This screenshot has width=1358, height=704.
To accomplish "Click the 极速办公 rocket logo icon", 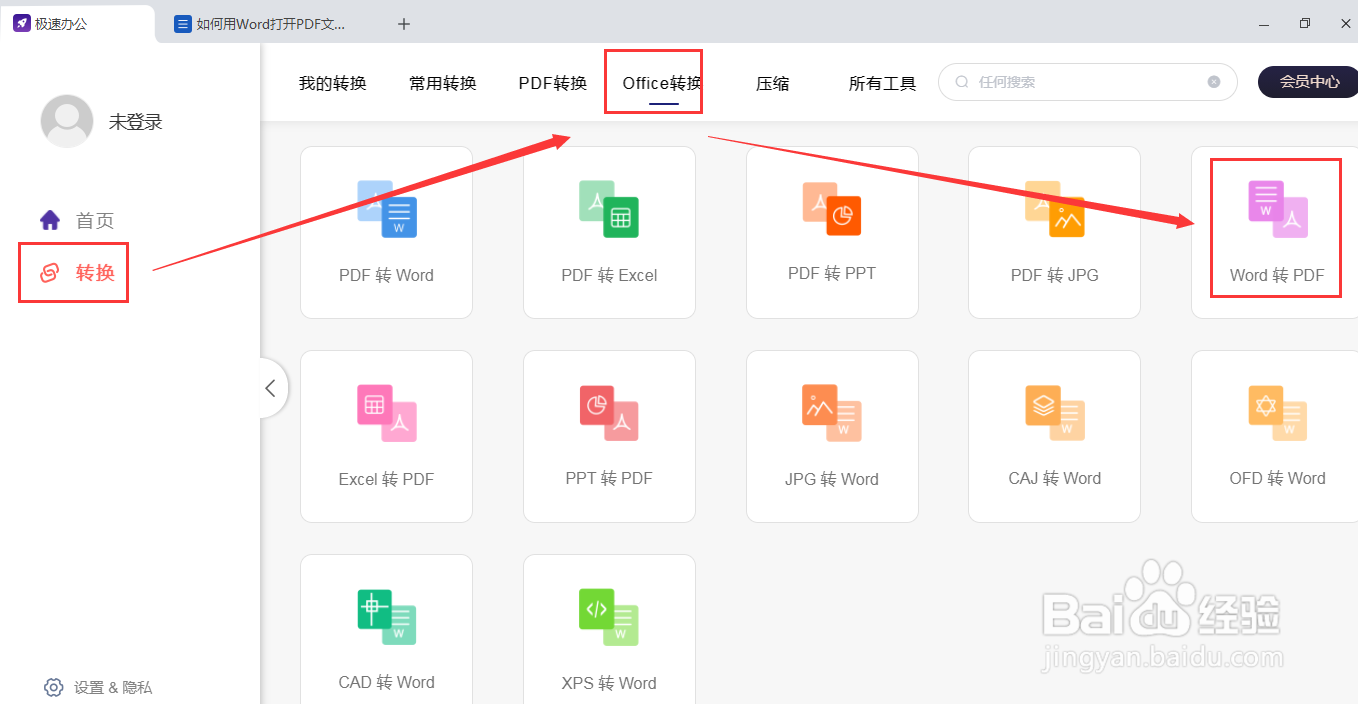I will click(21, 23).
